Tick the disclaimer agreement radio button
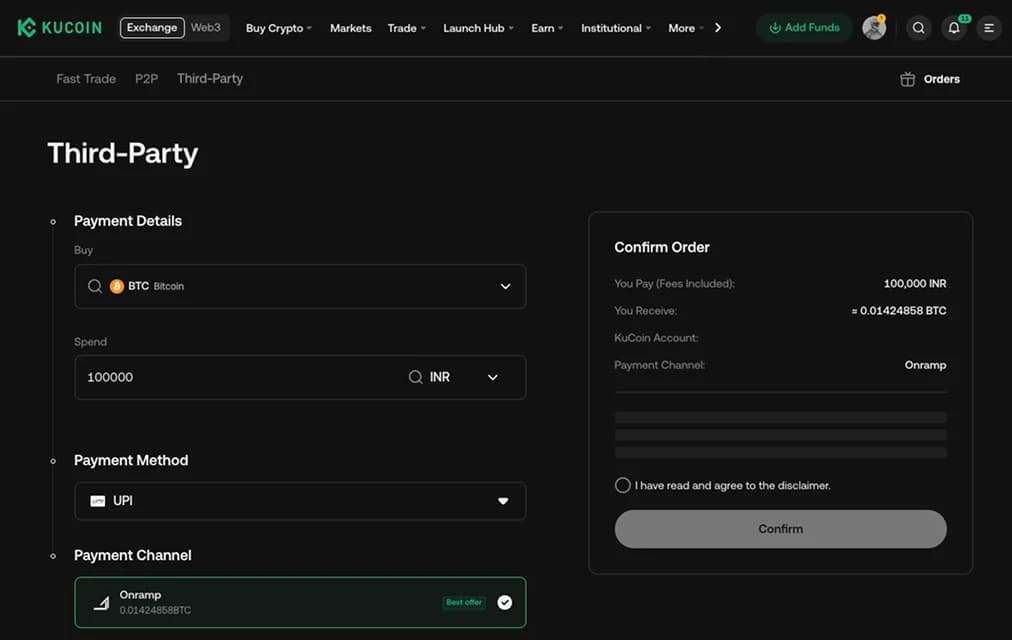 click(622, 485)
